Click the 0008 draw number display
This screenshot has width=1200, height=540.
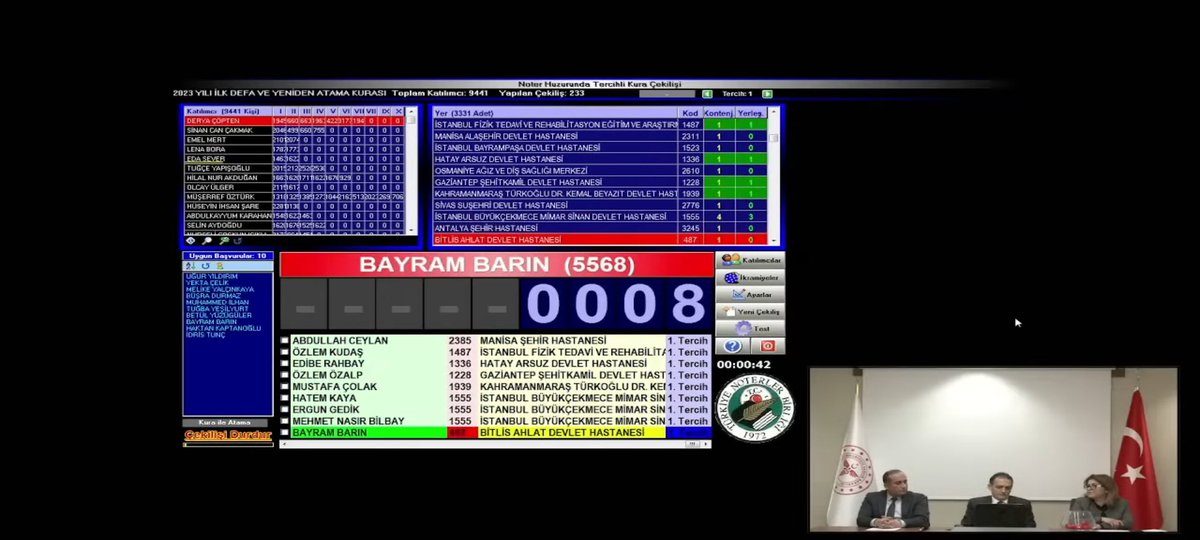tap(615, 303)
